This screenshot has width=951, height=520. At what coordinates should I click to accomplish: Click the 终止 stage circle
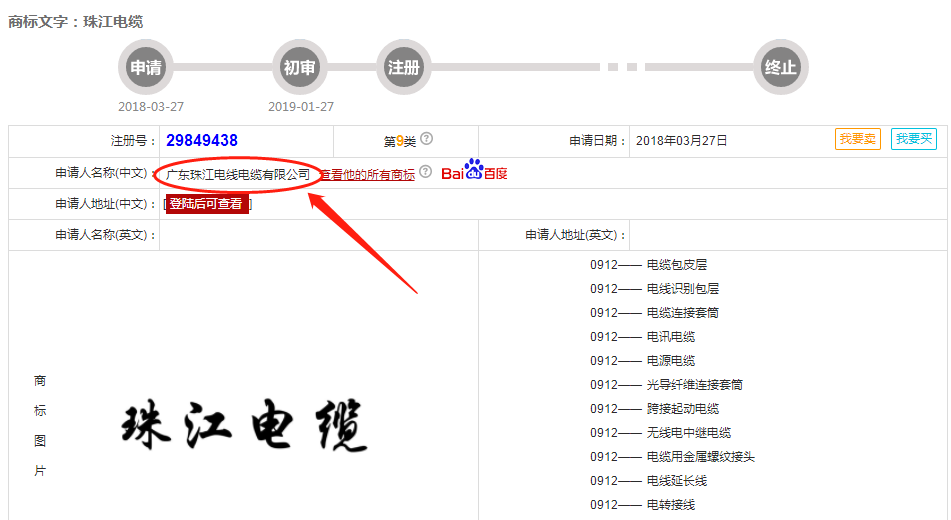[780, 68]
